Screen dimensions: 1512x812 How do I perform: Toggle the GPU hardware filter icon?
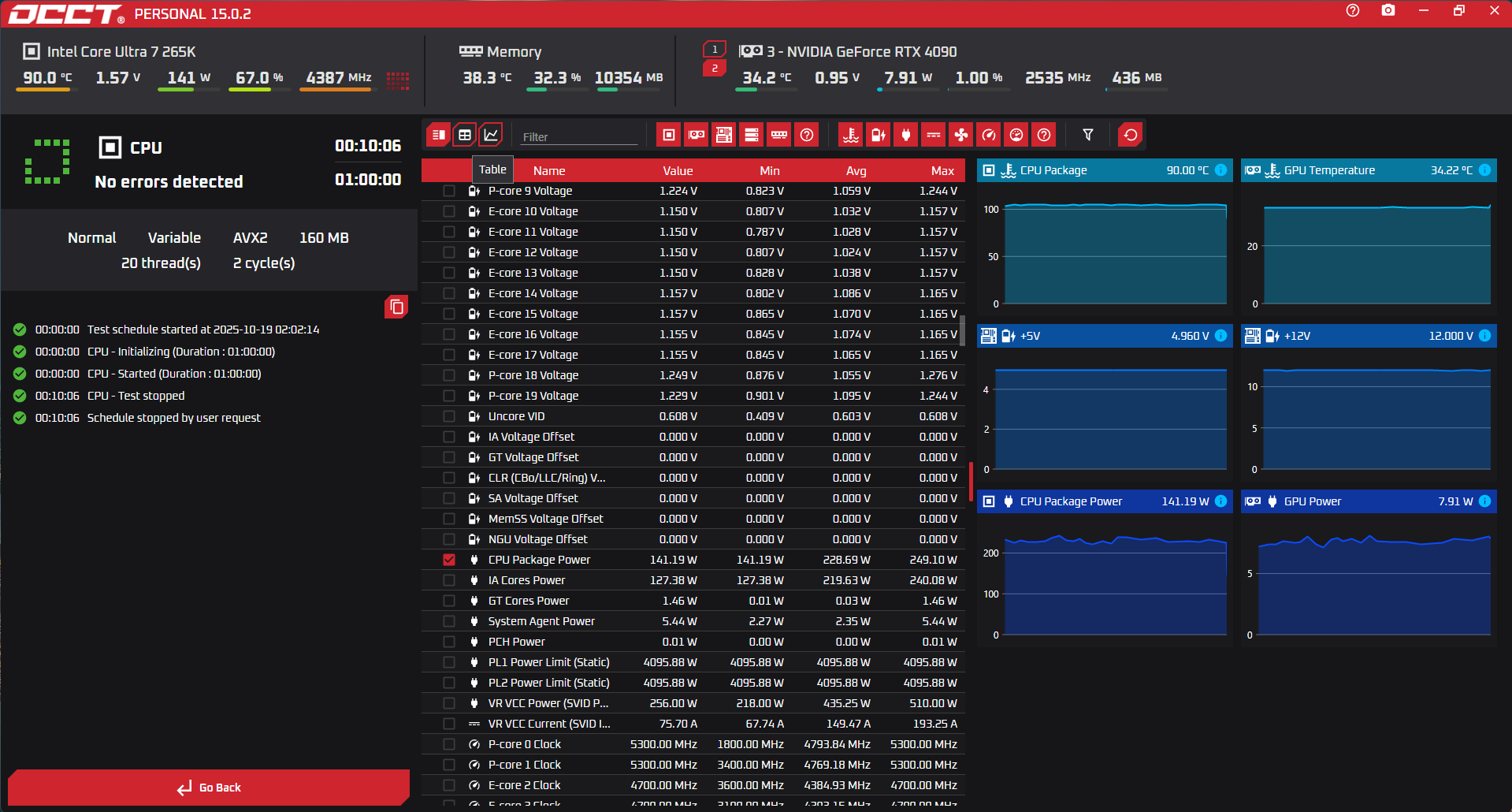coord(697,135)
